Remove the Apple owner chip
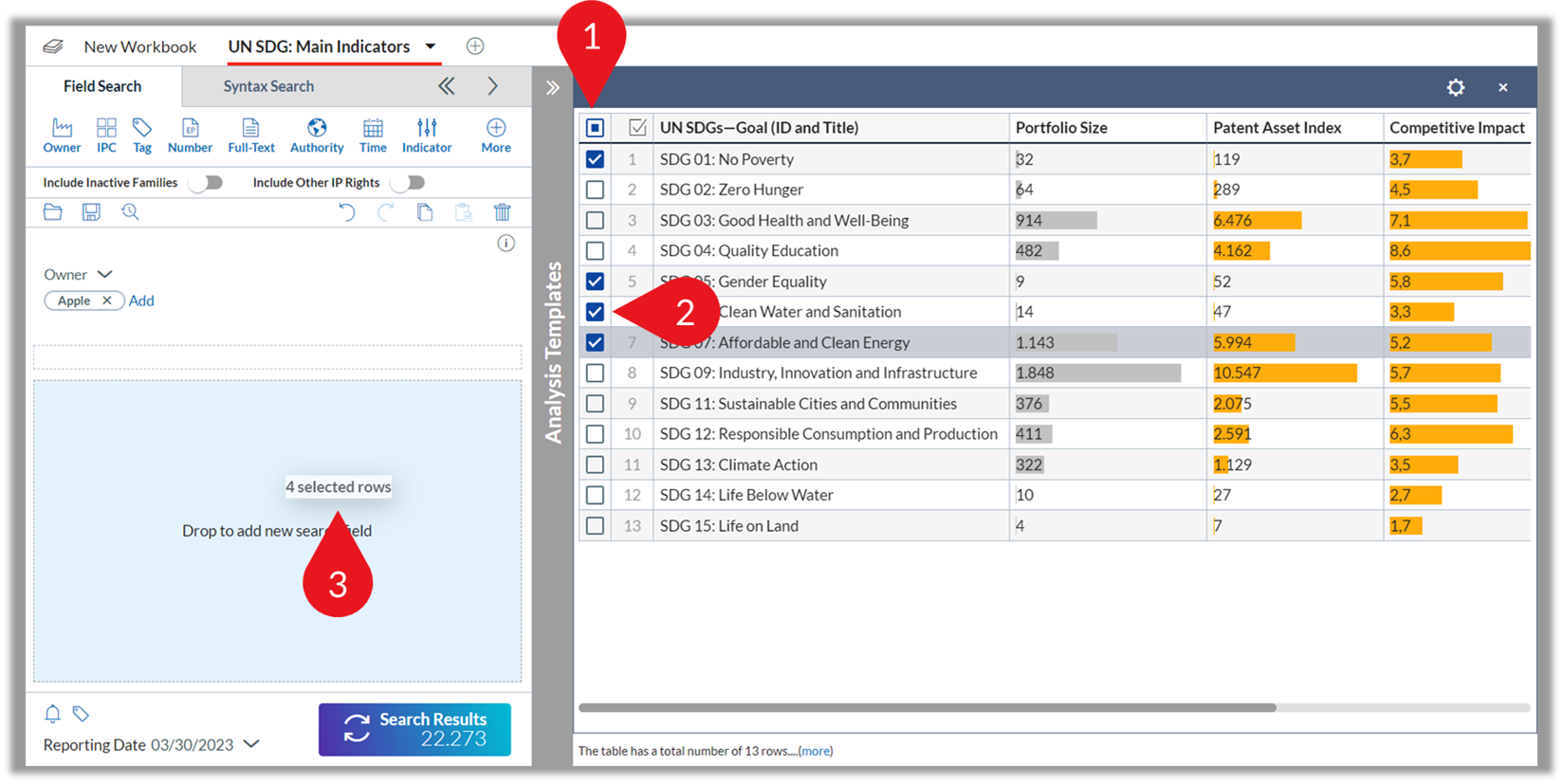This screenshot has height=784, width=1563. [x=107, y=301]
